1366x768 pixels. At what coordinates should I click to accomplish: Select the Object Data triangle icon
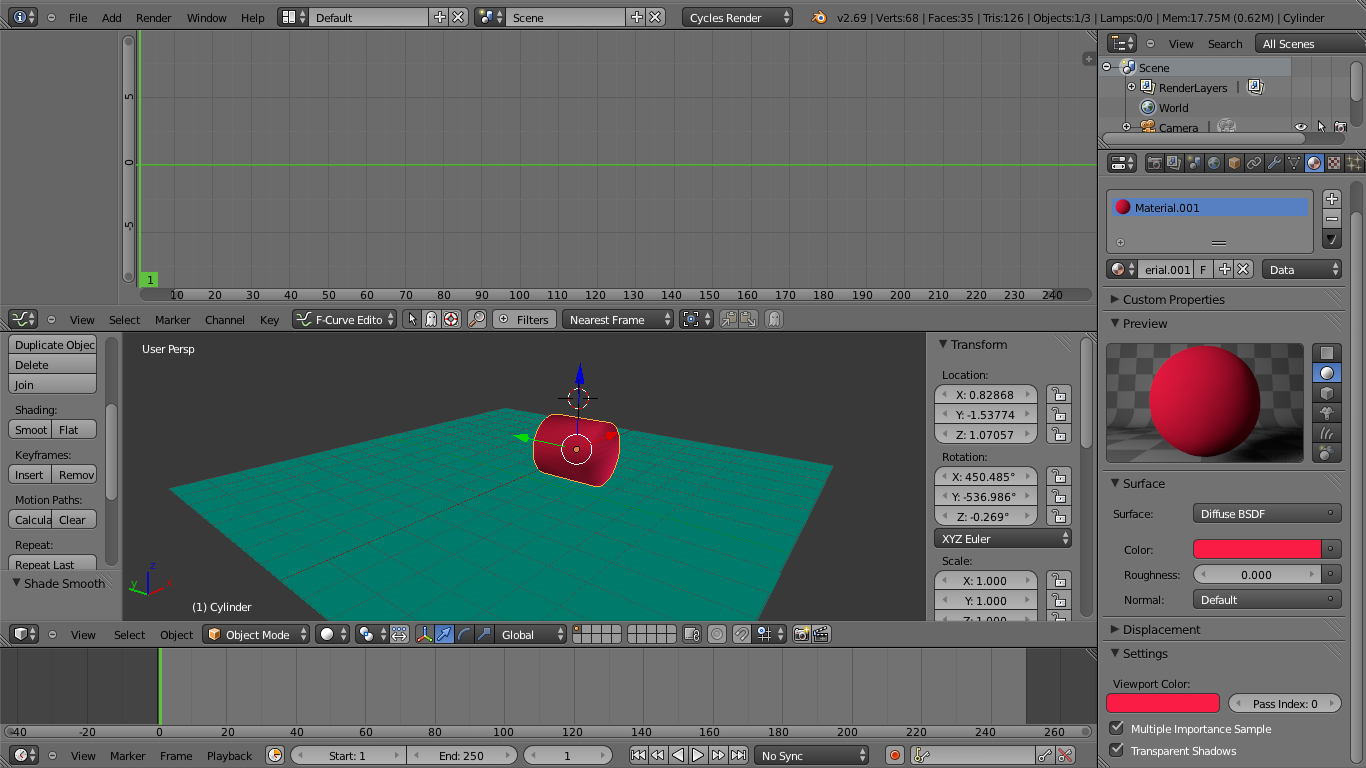(x=1294, y=162)
